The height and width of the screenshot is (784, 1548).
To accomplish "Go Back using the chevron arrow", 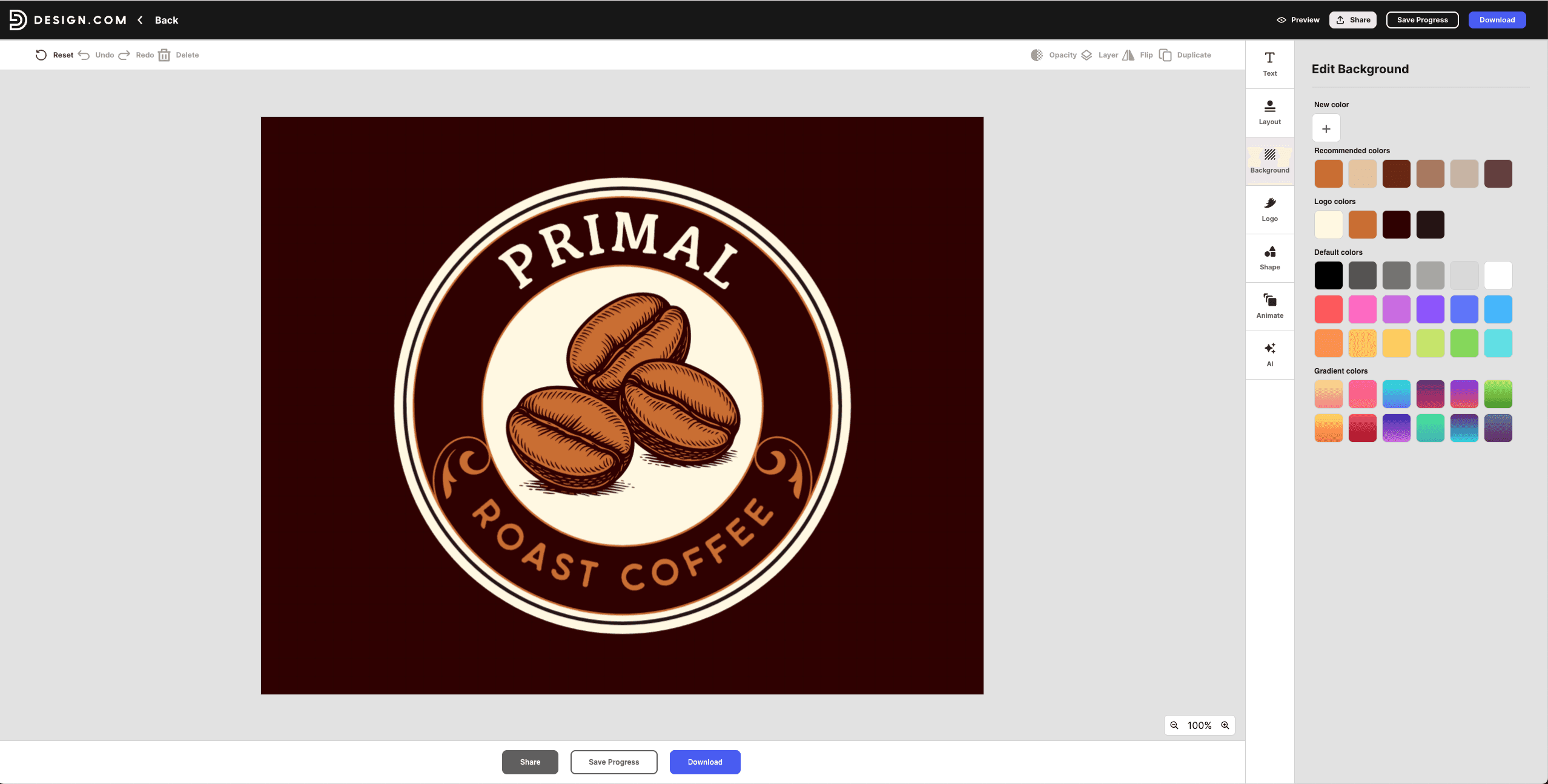I will coord(141,20).
